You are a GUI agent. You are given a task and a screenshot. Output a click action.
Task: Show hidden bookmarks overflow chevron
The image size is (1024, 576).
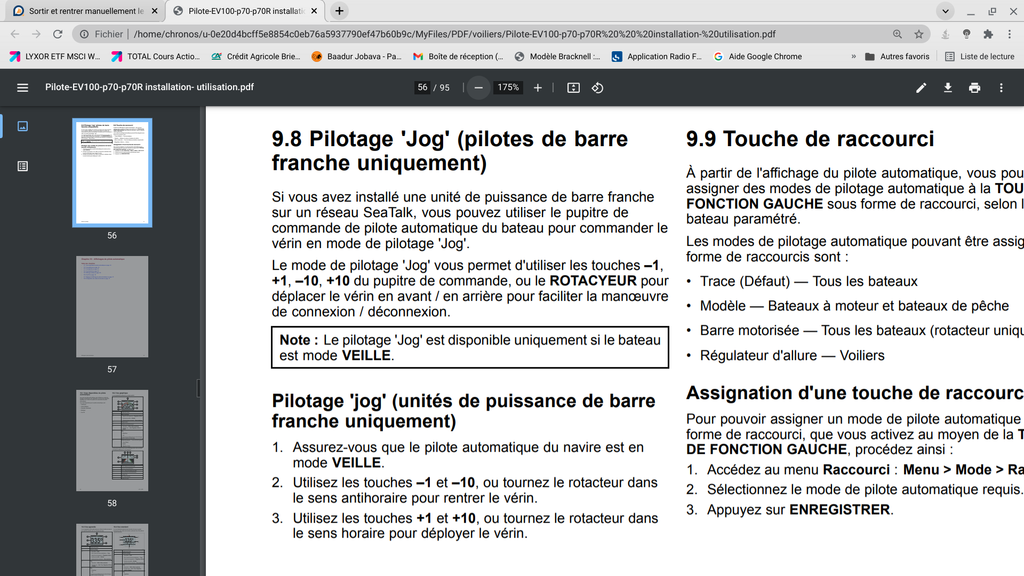pyautogui.click(x=854, y=57)
